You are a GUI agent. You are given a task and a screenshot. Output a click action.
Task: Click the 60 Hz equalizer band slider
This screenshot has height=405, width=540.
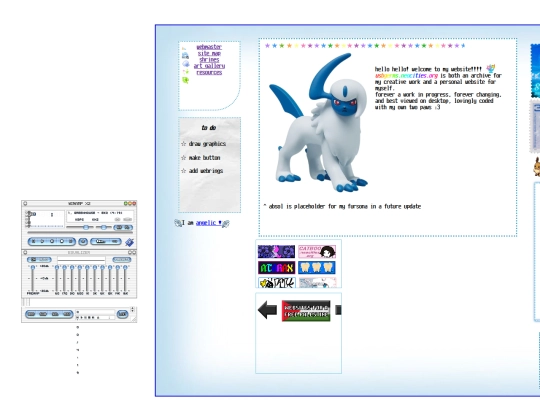(57, 278)
